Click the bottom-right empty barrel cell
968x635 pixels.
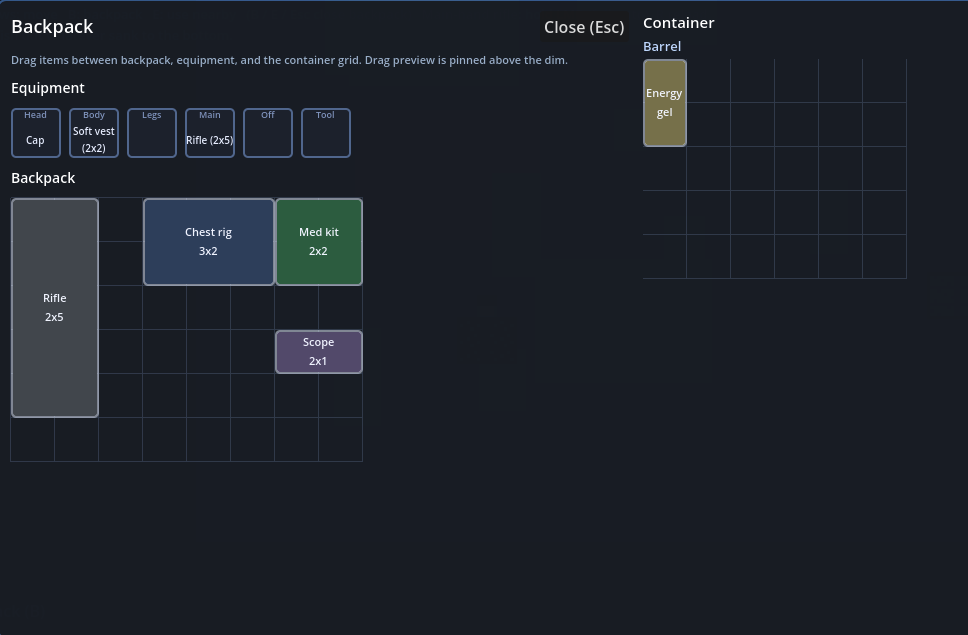pos(884,256)
